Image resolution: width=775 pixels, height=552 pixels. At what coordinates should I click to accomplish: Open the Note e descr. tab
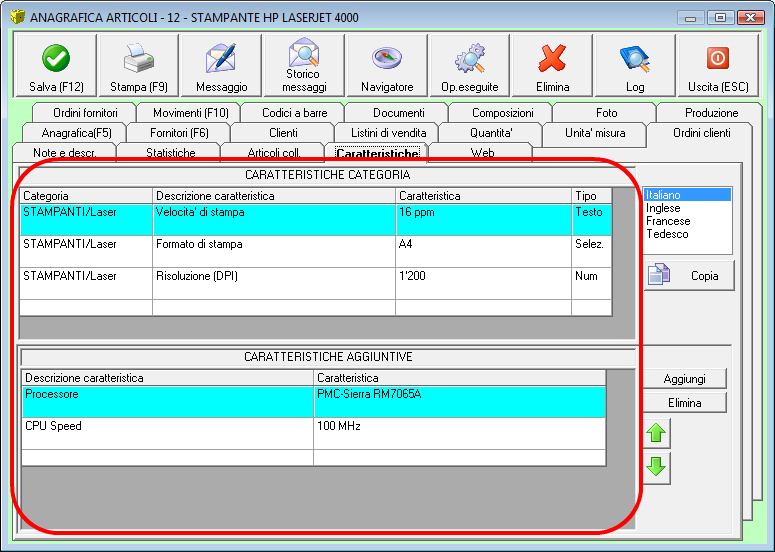click(x=64, y=153)
